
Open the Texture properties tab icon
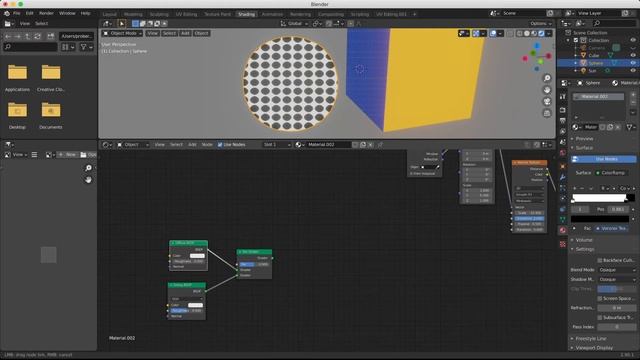tap(563, 244)
